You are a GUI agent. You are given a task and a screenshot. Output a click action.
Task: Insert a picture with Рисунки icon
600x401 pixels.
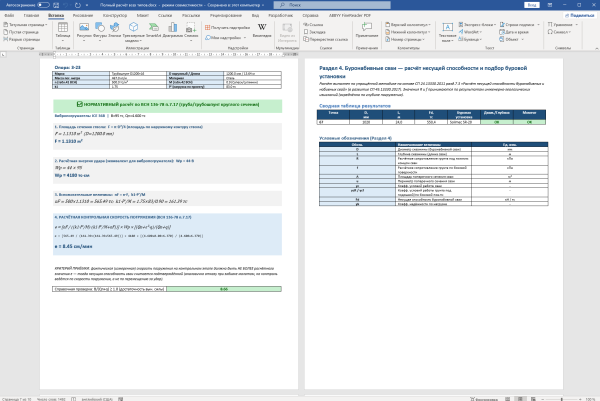coord(84,30)
